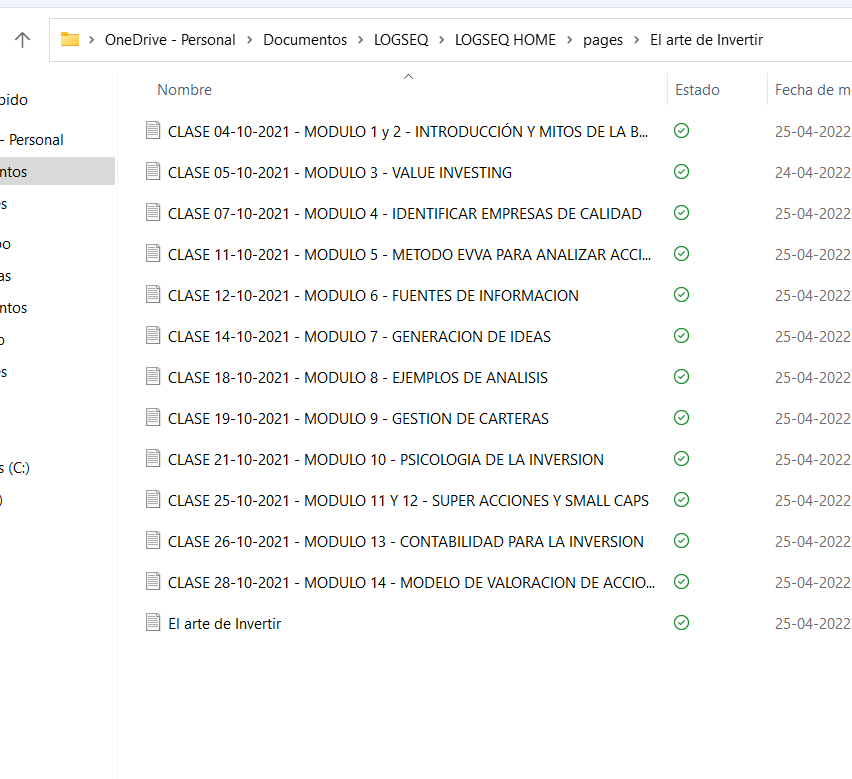The width and height of the screenshot is (852, 779).
Task: Select file CLASE 05-10-2021 - MODULO 3 - VALUE INVESTING
Action: 340,173
